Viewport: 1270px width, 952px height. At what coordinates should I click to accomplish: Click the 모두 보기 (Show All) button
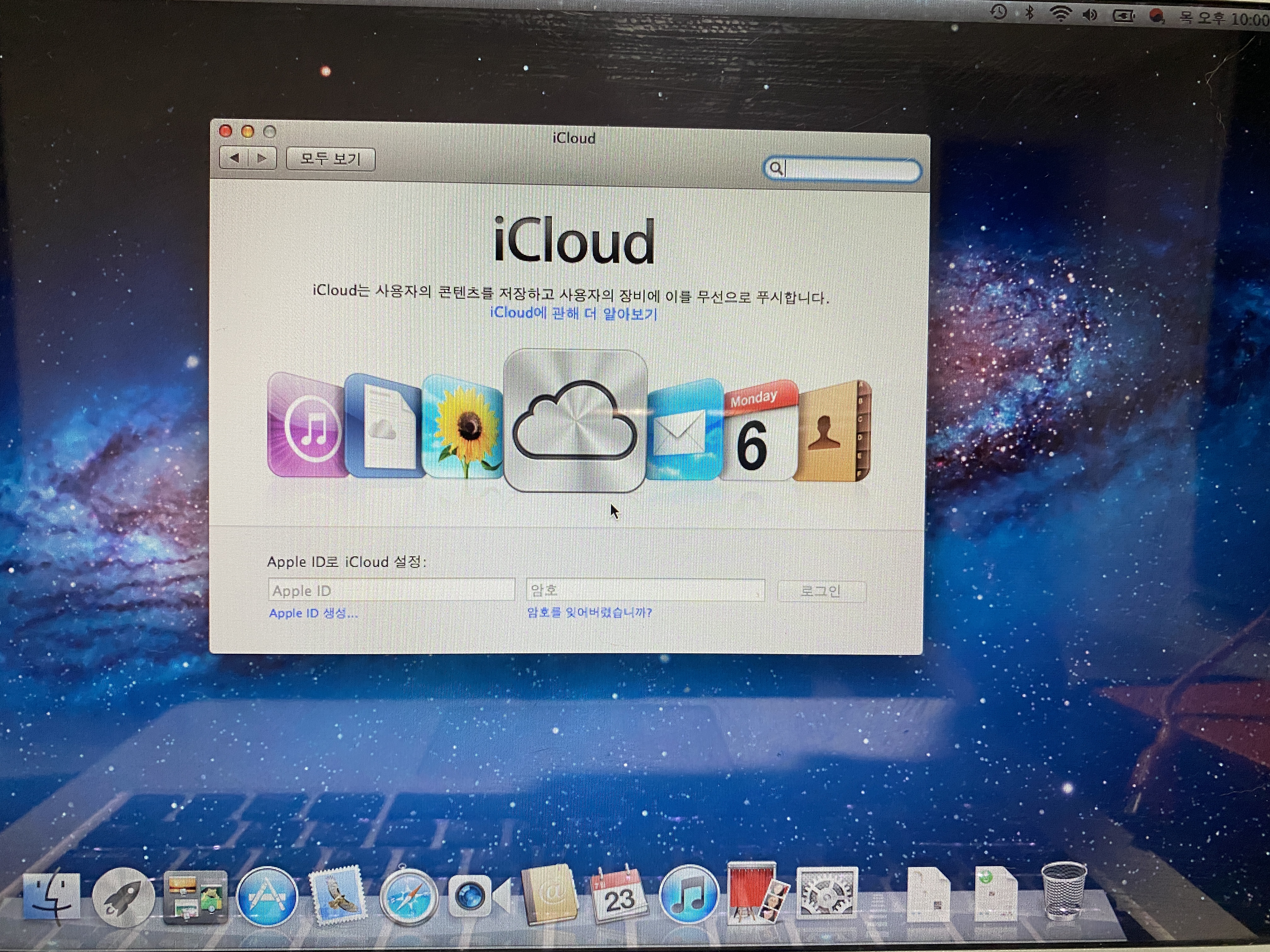[331, 159]
